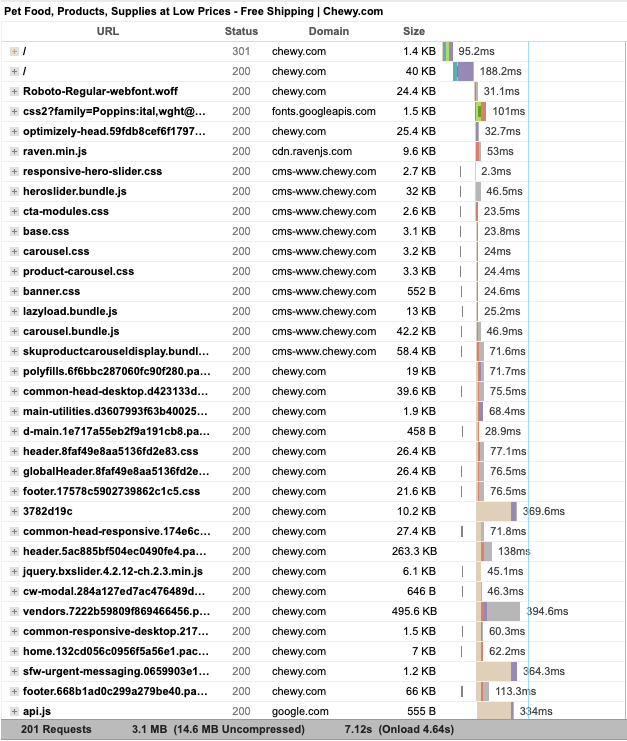Expand the banner.css request details
Image resolution: width=627 pixels, height=741 pixels.
click(14, 292)
